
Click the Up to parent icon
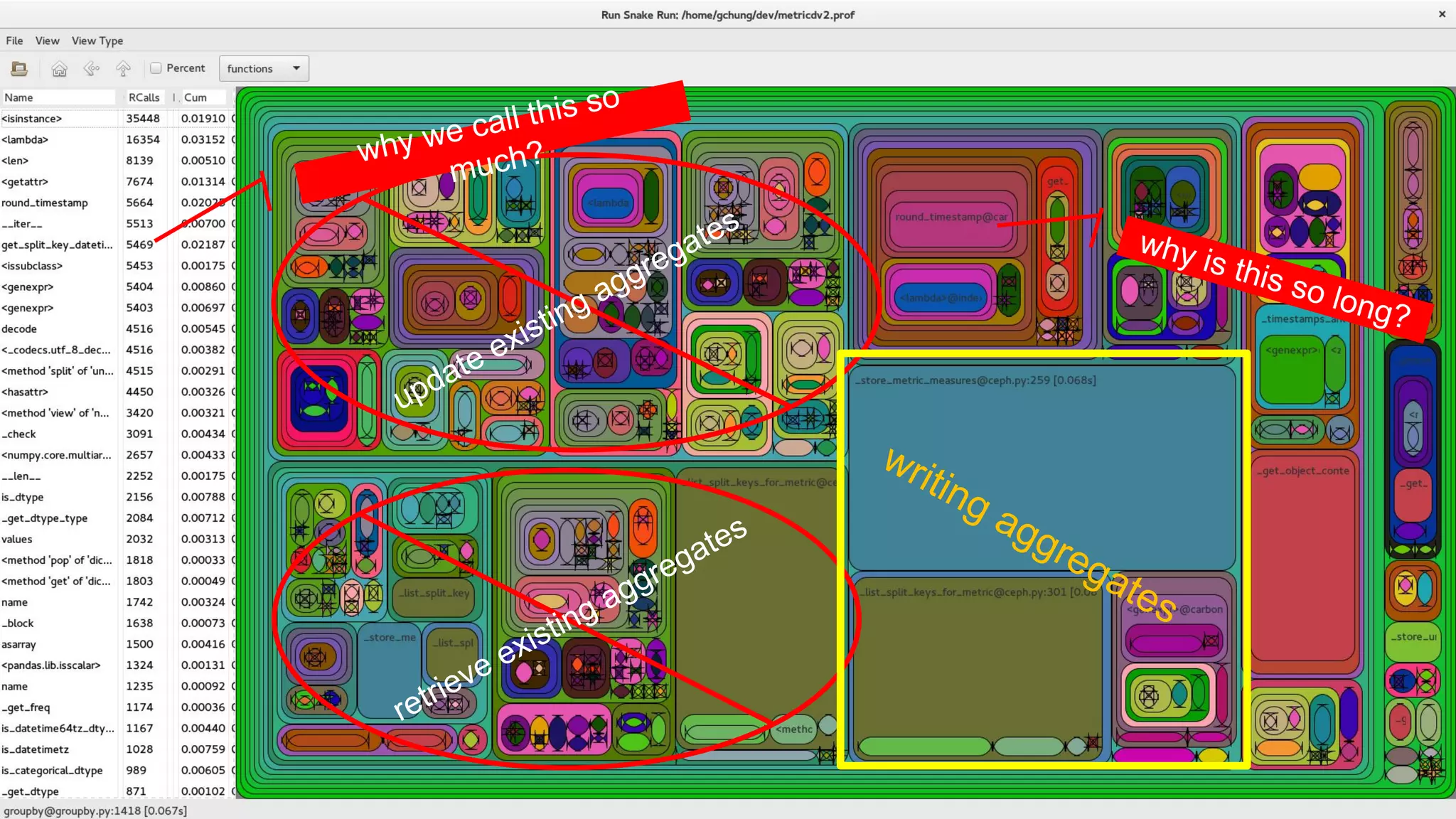pos(123,68)
